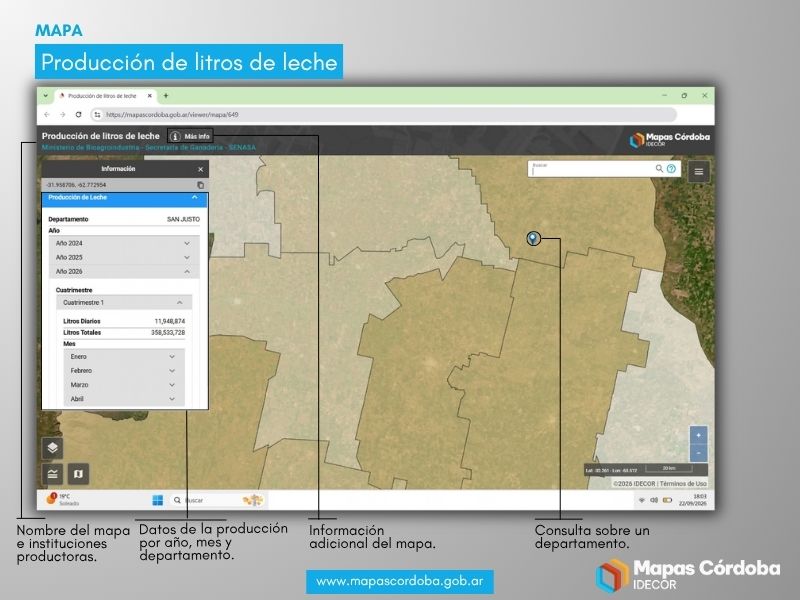This screenshot has height=600, width=800.
Task: Expand the Año 2024 section
Action: click(123, 243)
